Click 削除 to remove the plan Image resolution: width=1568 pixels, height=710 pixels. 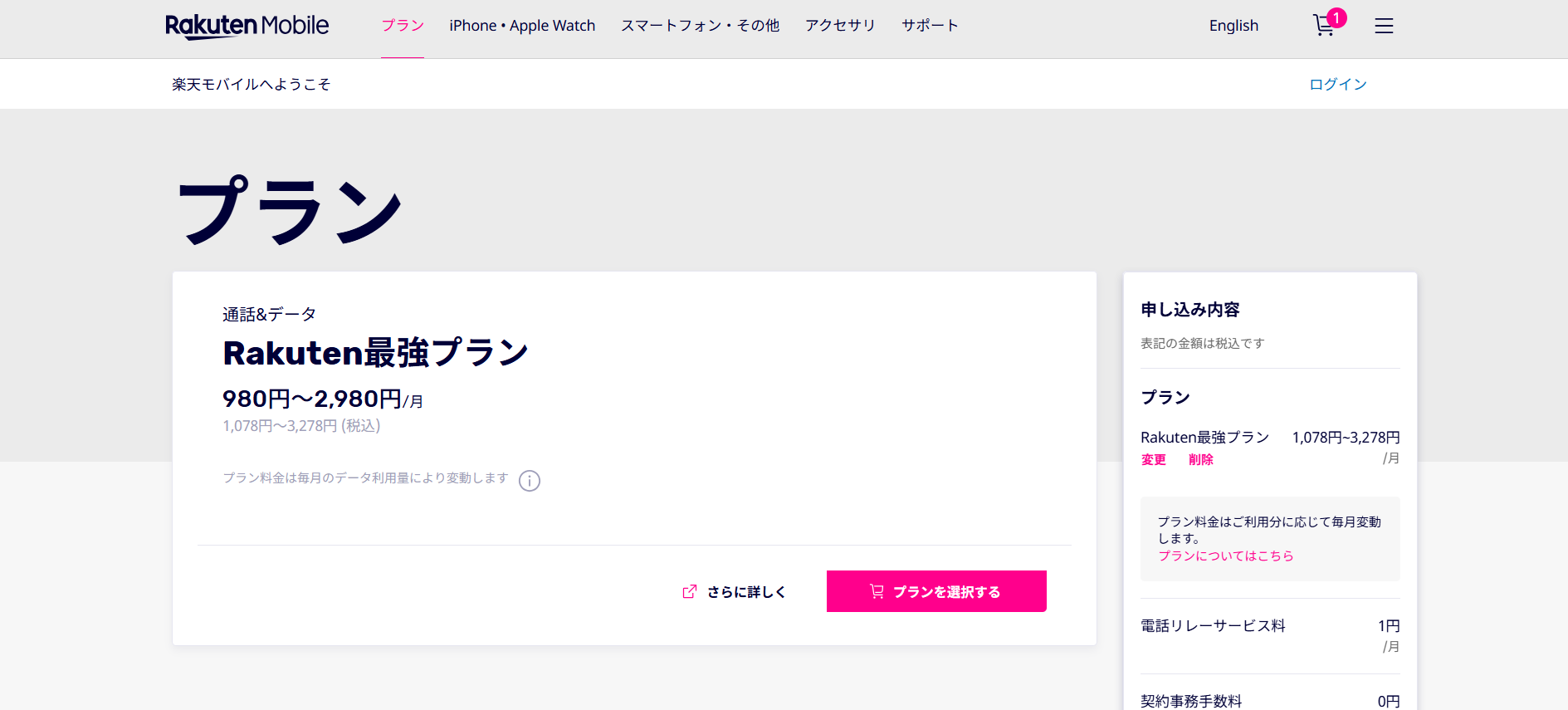1200,459
